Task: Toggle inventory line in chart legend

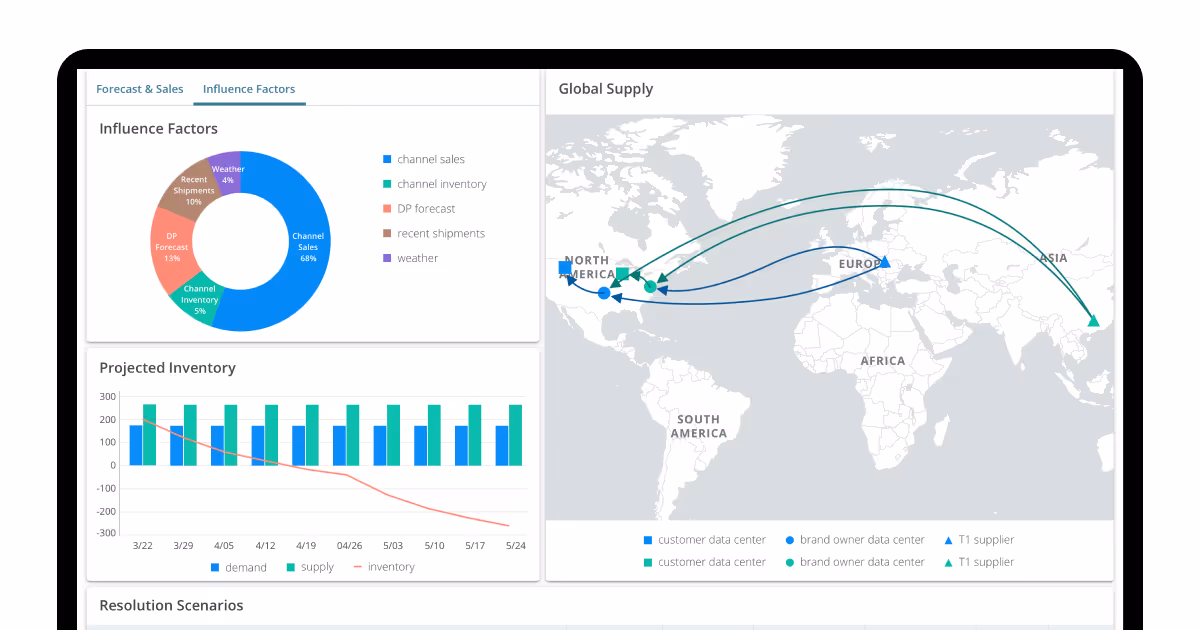Action: click(384, 567)
